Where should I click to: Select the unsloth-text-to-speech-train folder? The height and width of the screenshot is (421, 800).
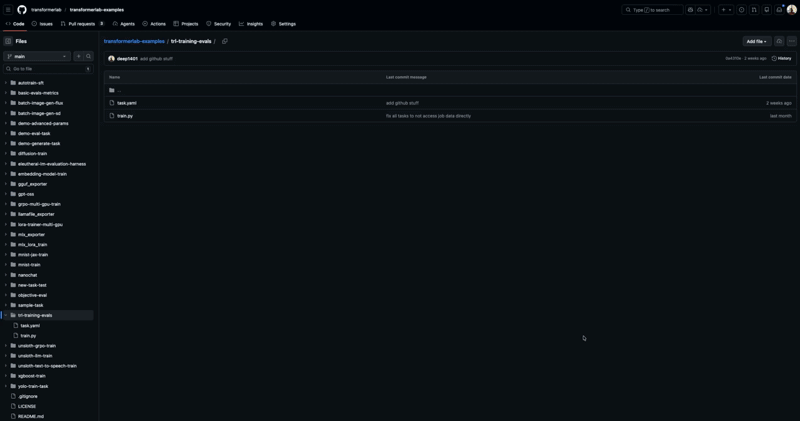[x=48, y=366]
